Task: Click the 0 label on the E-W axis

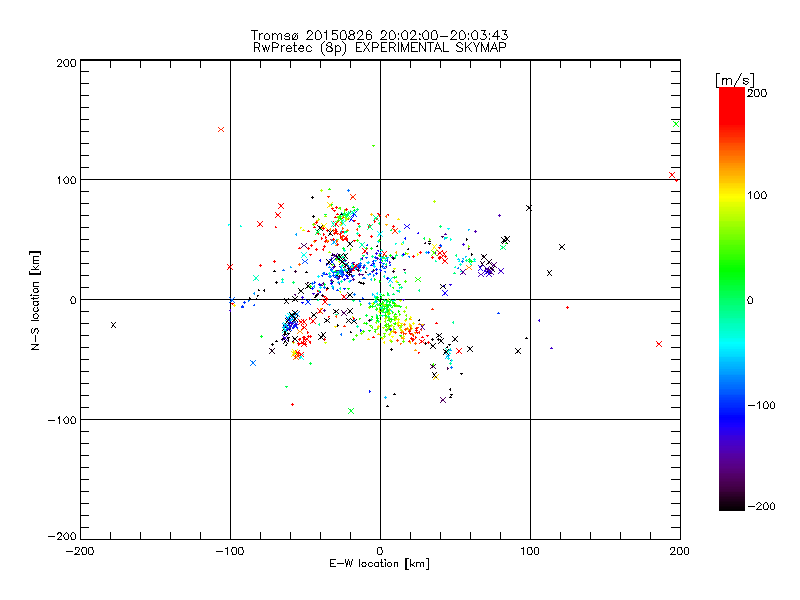Action: [x=380, y=551]
